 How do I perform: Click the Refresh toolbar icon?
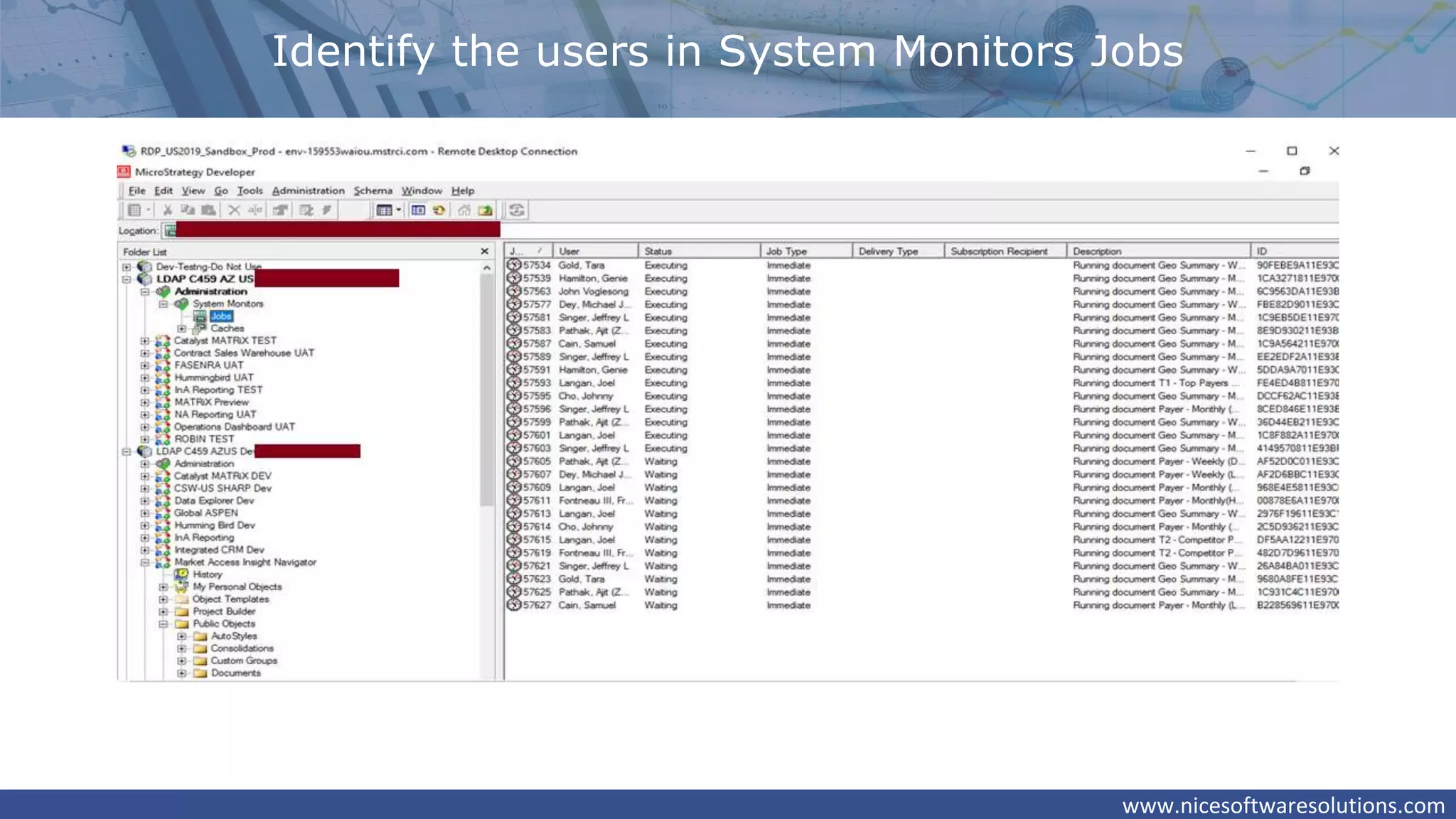[x=439, y=210]
